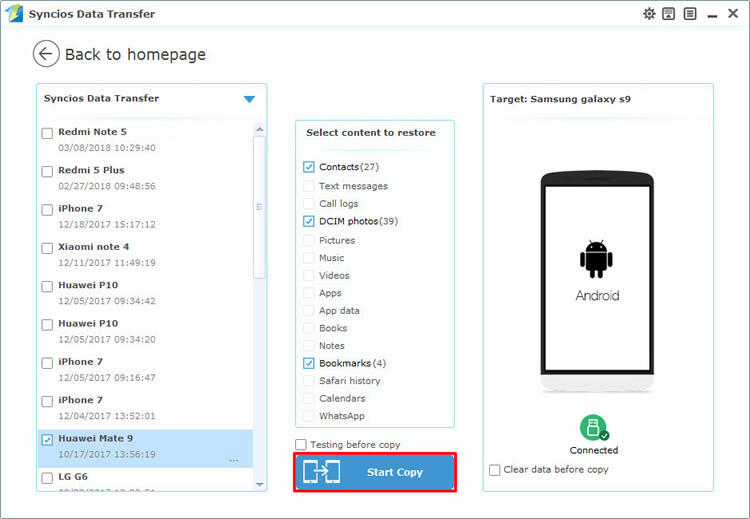Open the settings gear icon
This screenshot has height=519, width=750.
tap(649, 14)
